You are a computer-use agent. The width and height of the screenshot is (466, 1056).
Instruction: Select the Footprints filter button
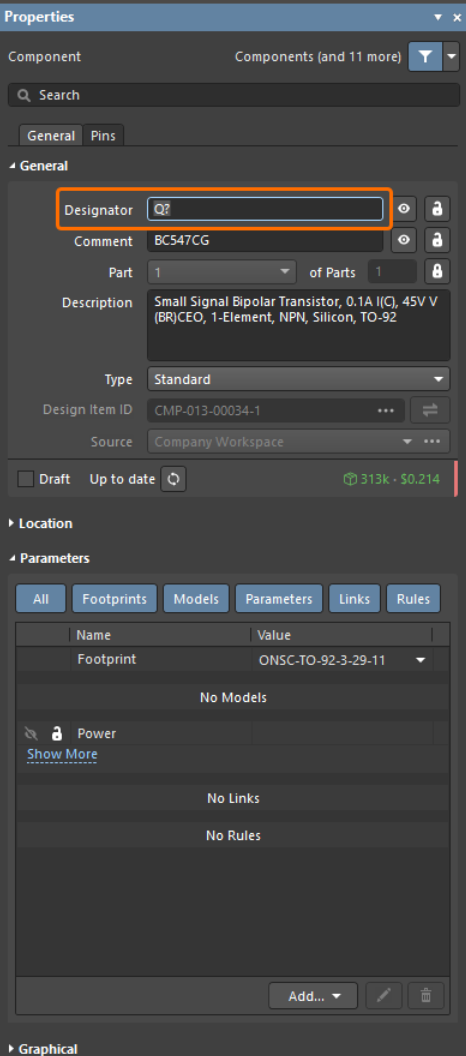[x=114, y=599]
